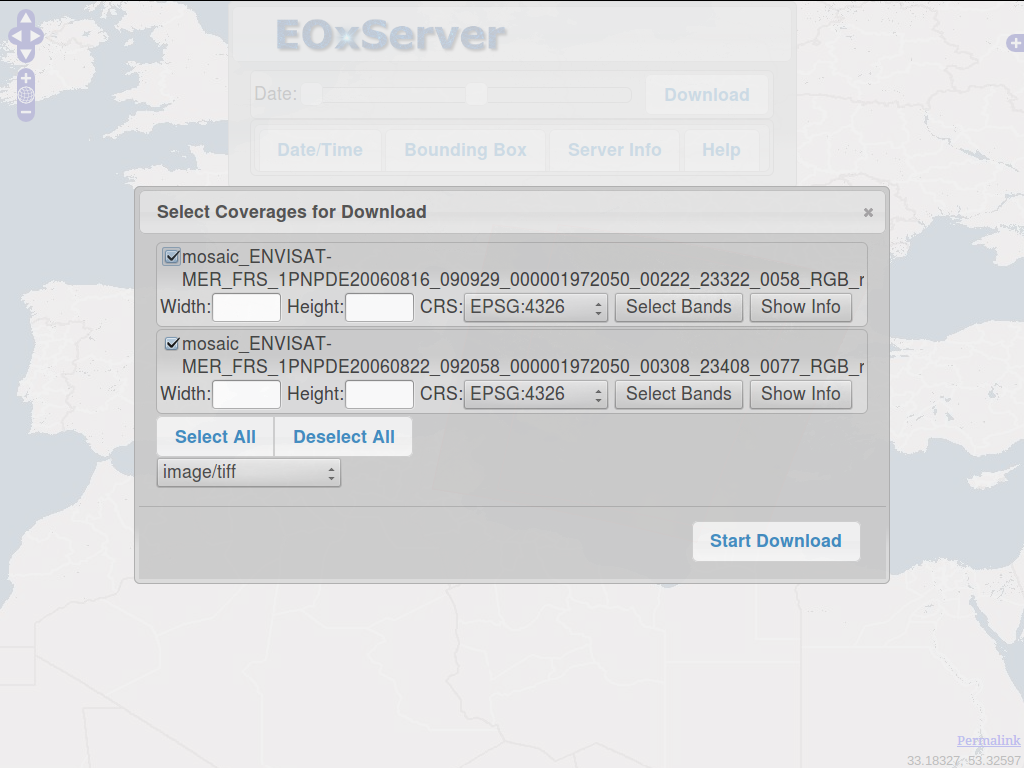Focus the Width field of the 20060816 coverage
Image resolution: width=1024 pixels, height=768 pixels.
pos(247,308)
